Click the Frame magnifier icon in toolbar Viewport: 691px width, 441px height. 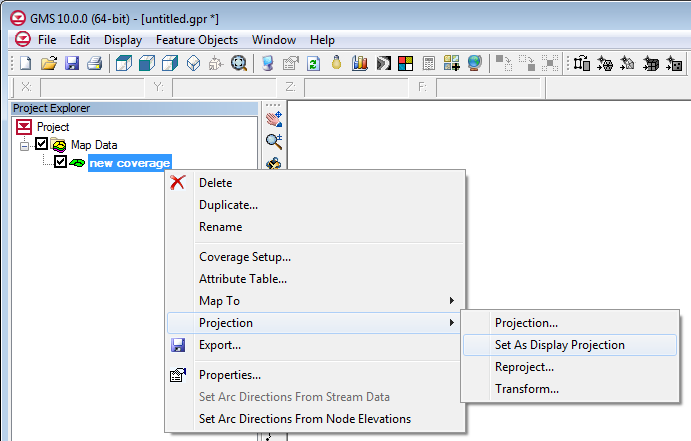tap(238, 63)
